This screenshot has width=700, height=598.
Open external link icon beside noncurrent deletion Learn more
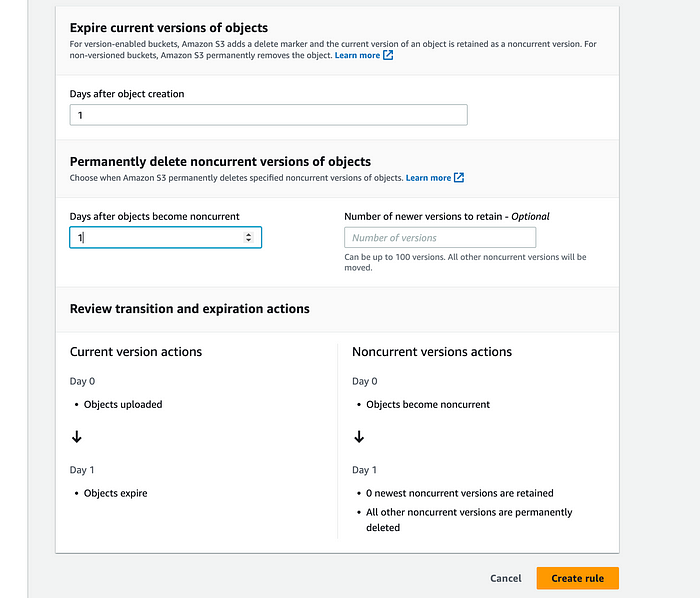coord(459,178)
